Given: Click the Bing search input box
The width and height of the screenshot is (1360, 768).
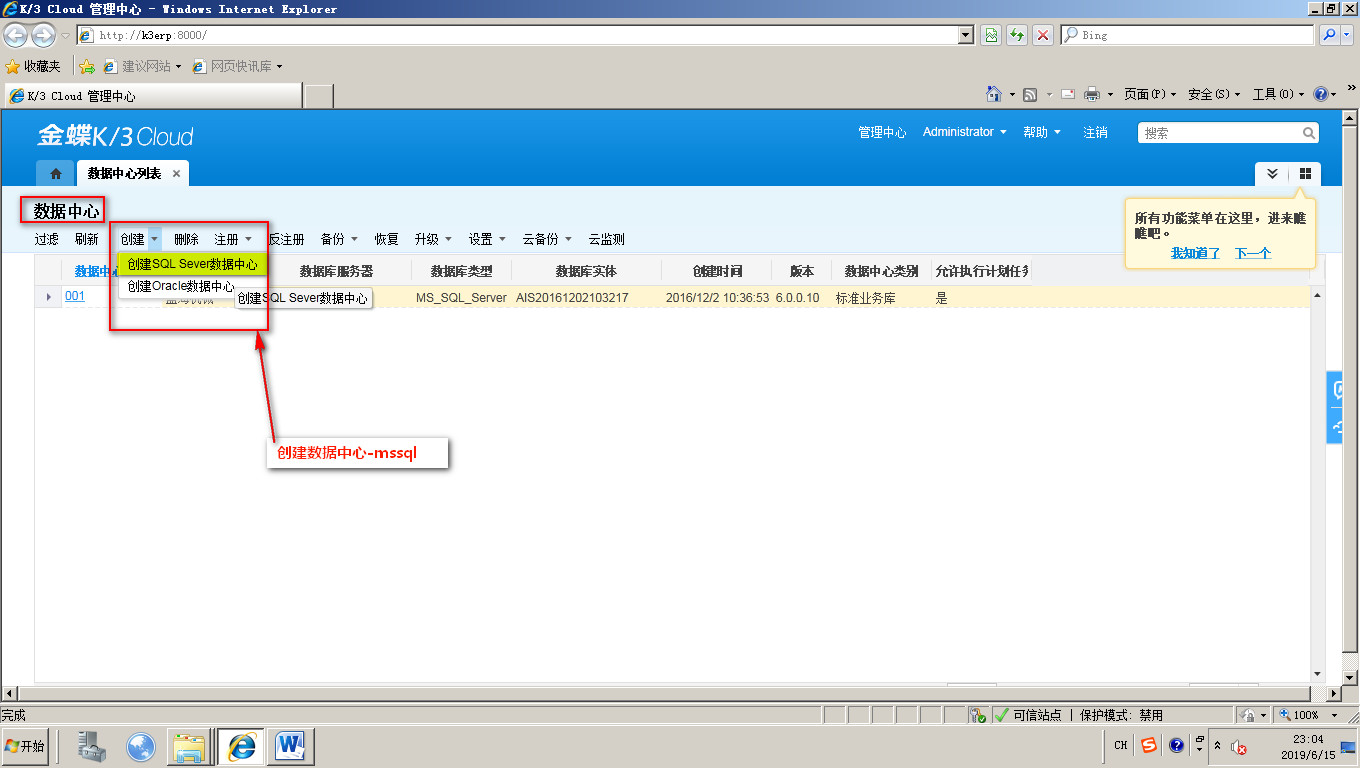Looking at the screenshot, I should (1188, 35).
